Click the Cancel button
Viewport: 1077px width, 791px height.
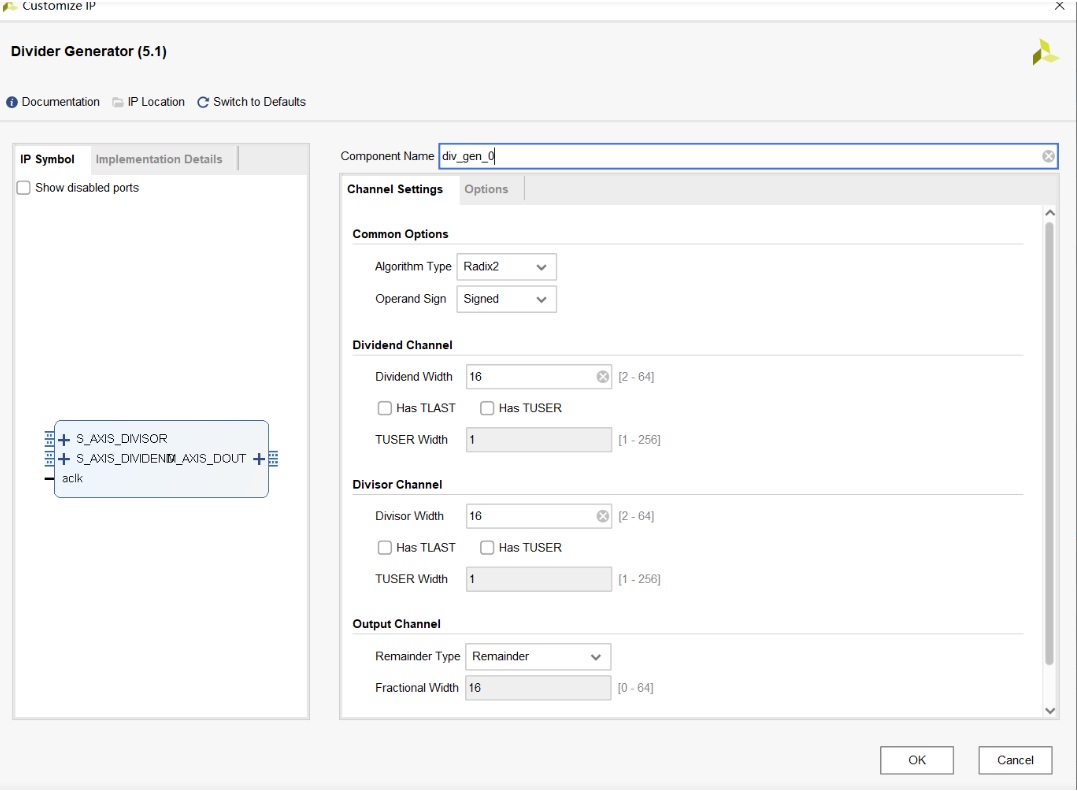pyautogui.click(x=1015, y=760)
